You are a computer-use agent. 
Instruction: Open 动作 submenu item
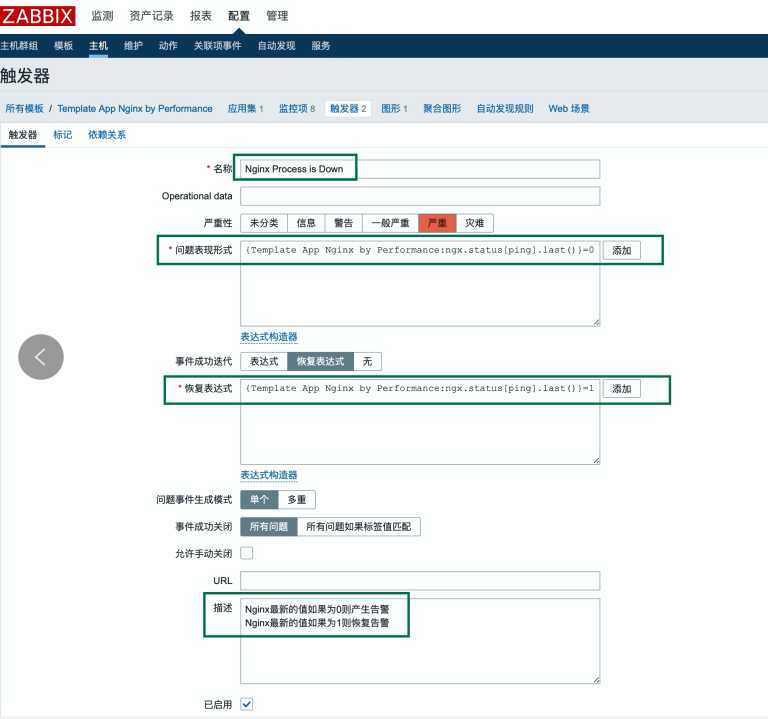point(168,46)
